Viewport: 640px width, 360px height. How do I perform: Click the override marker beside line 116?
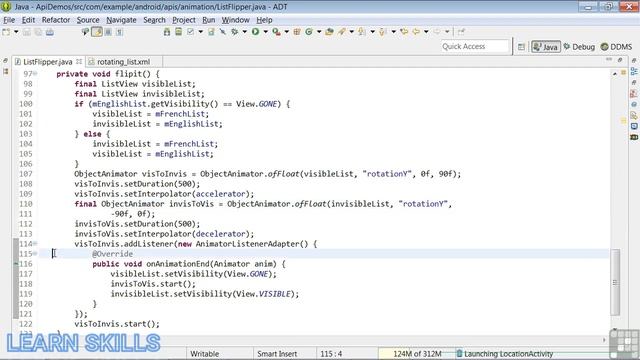16,264
